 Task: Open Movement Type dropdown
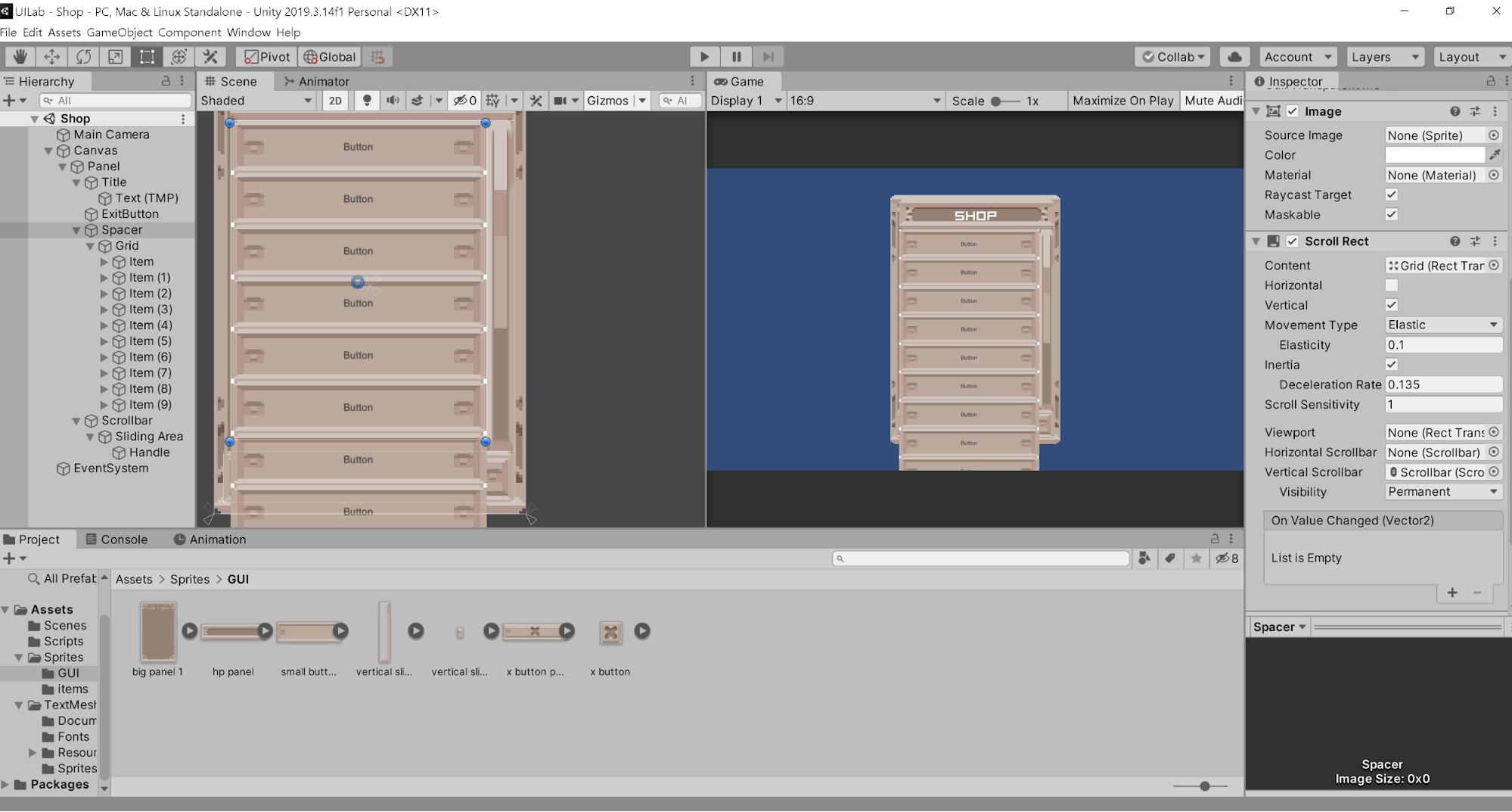1443,325
